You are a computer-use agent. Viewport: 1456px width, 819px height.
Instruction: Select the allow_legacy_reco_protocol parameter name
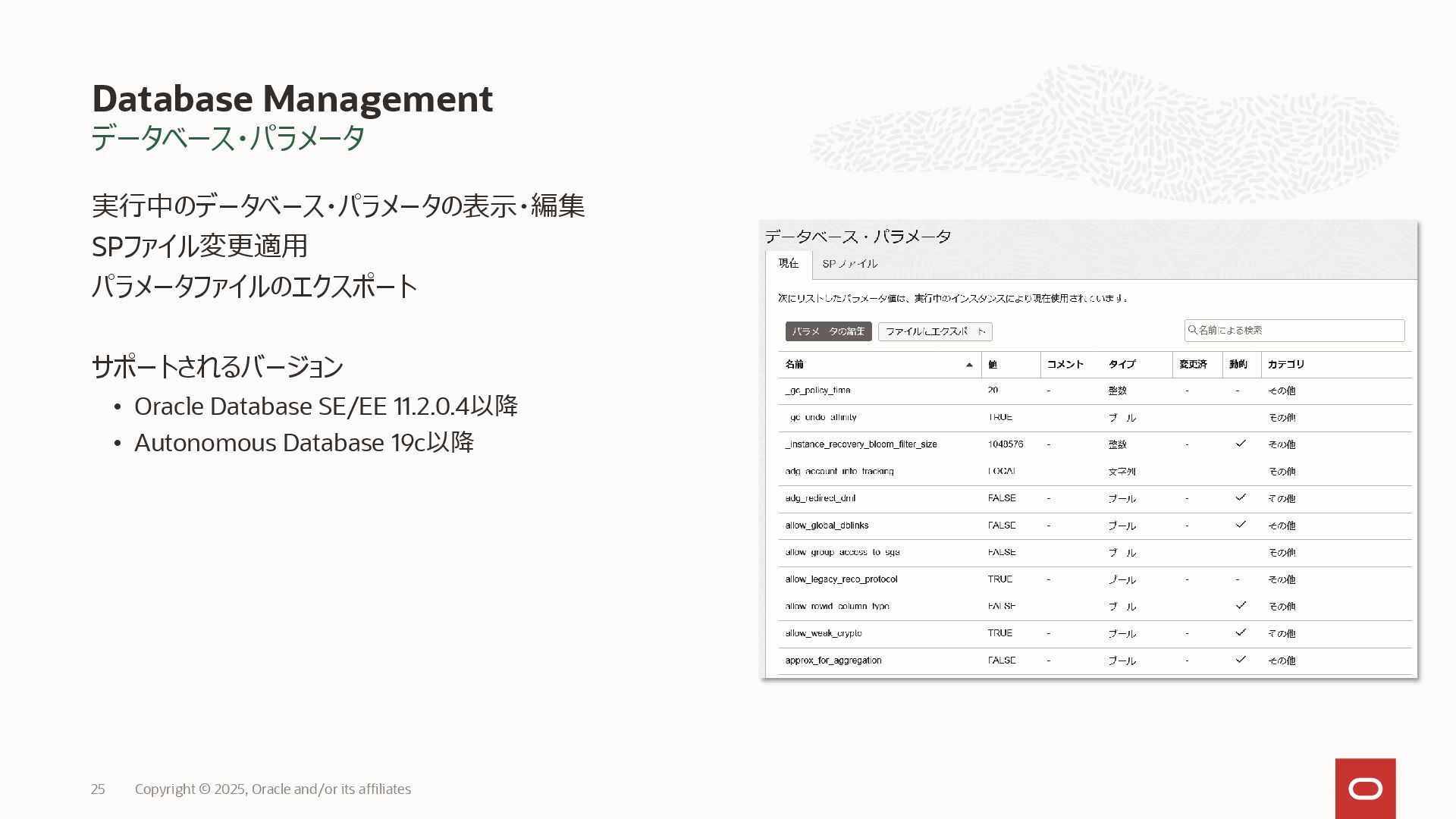tap(841, 579)
